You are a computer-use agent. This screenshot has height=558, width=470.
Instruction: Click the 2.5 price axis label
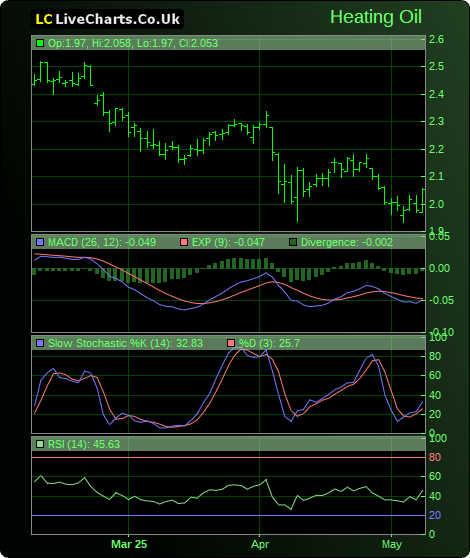click(436, 67)
